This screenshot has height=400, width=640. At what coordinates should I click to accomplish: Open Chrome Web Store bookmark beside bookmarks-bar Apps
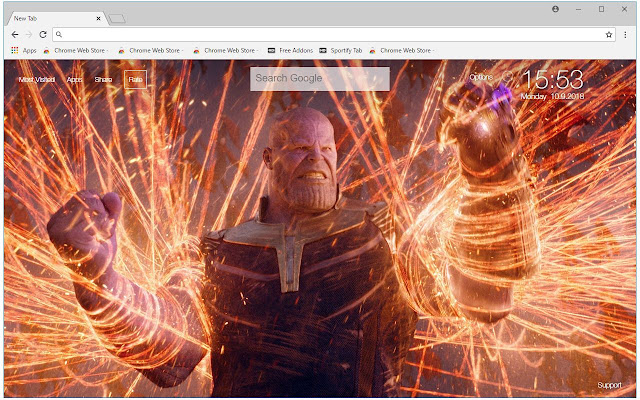(x=76, y=51)
